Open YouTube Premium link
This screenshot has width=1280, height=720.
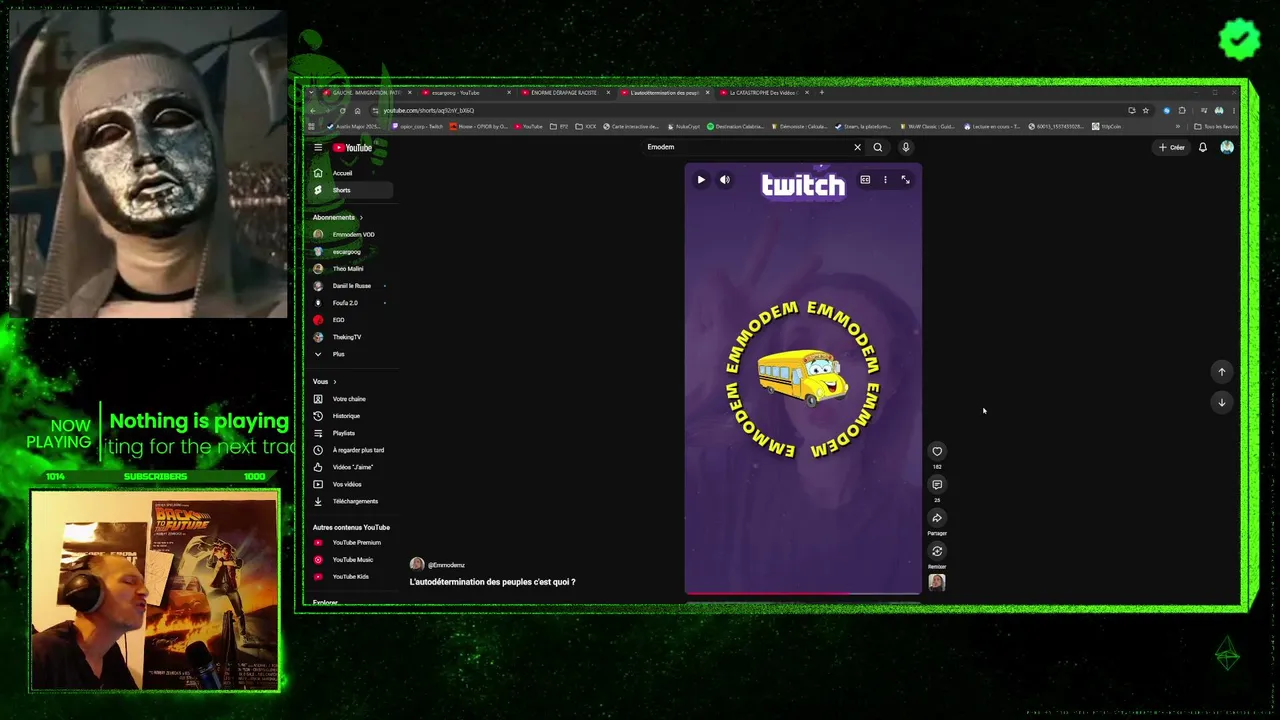click(x=352, y=543)
